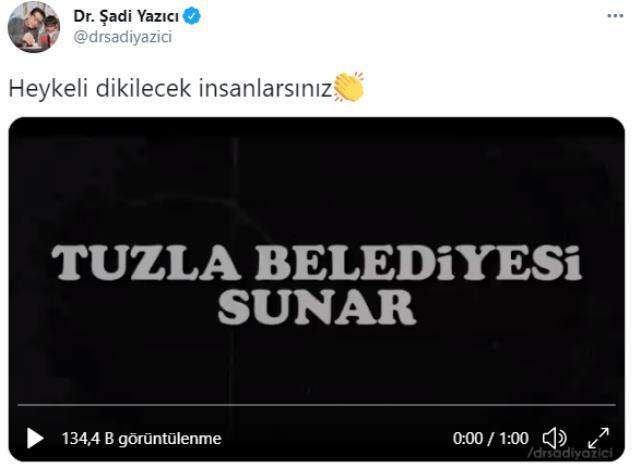The height and width of the screenshot is (468, 640).
Task: Open video in fullscreen mode
Action: [598, 438]
